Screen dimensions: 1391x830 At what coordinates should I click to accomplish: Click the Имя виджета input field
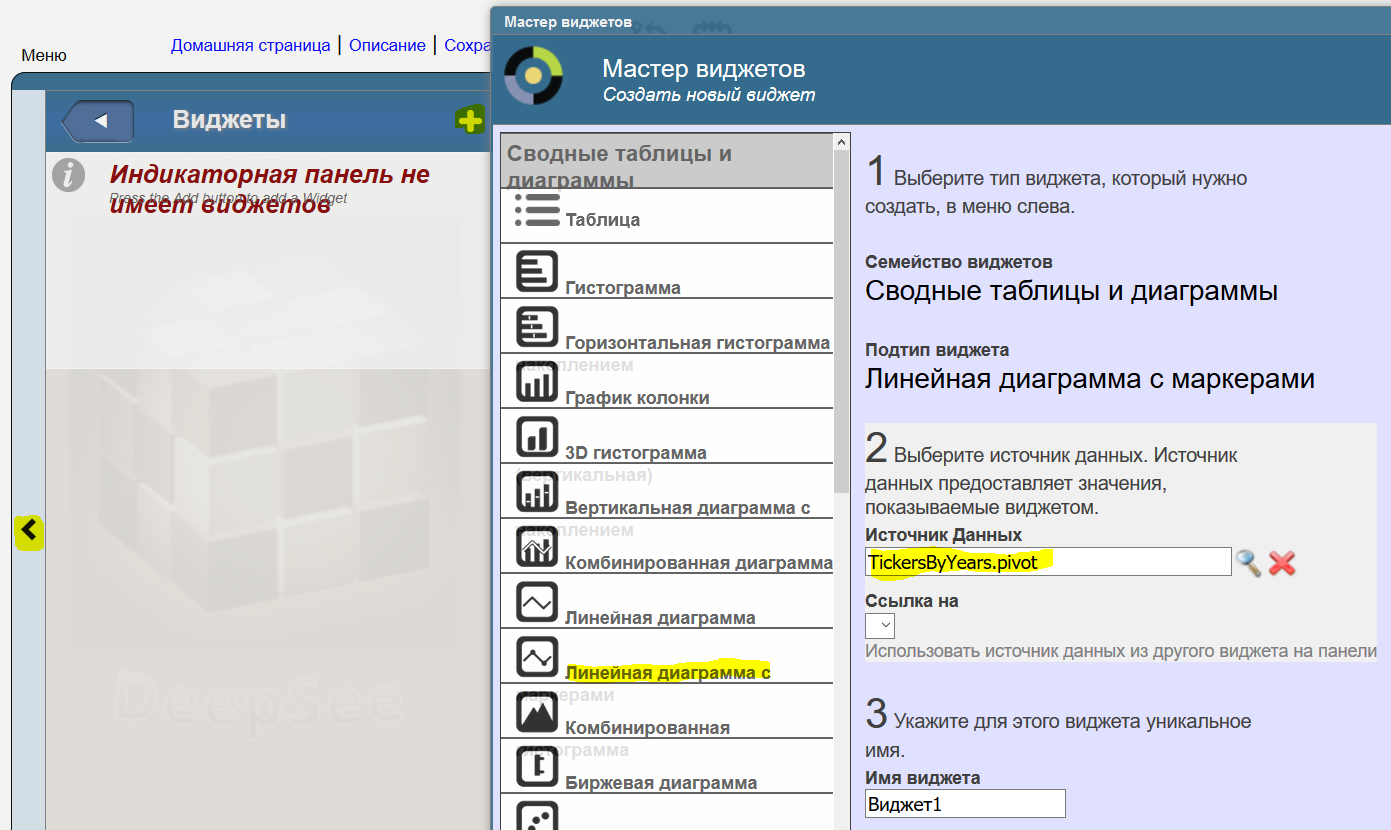coord(965,804)
